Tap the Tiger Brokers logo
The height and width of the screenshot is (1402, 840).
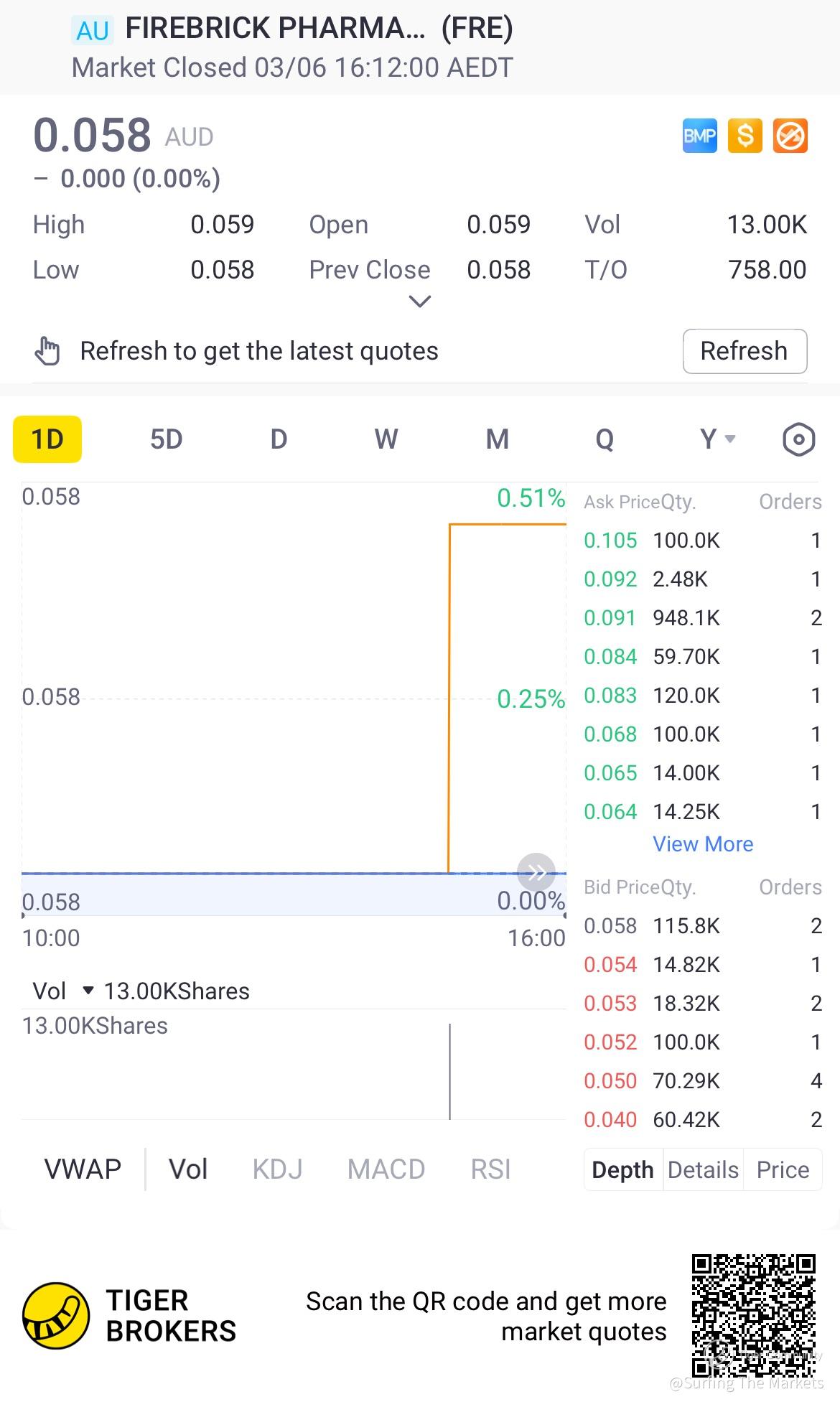tap(56, 1316)
